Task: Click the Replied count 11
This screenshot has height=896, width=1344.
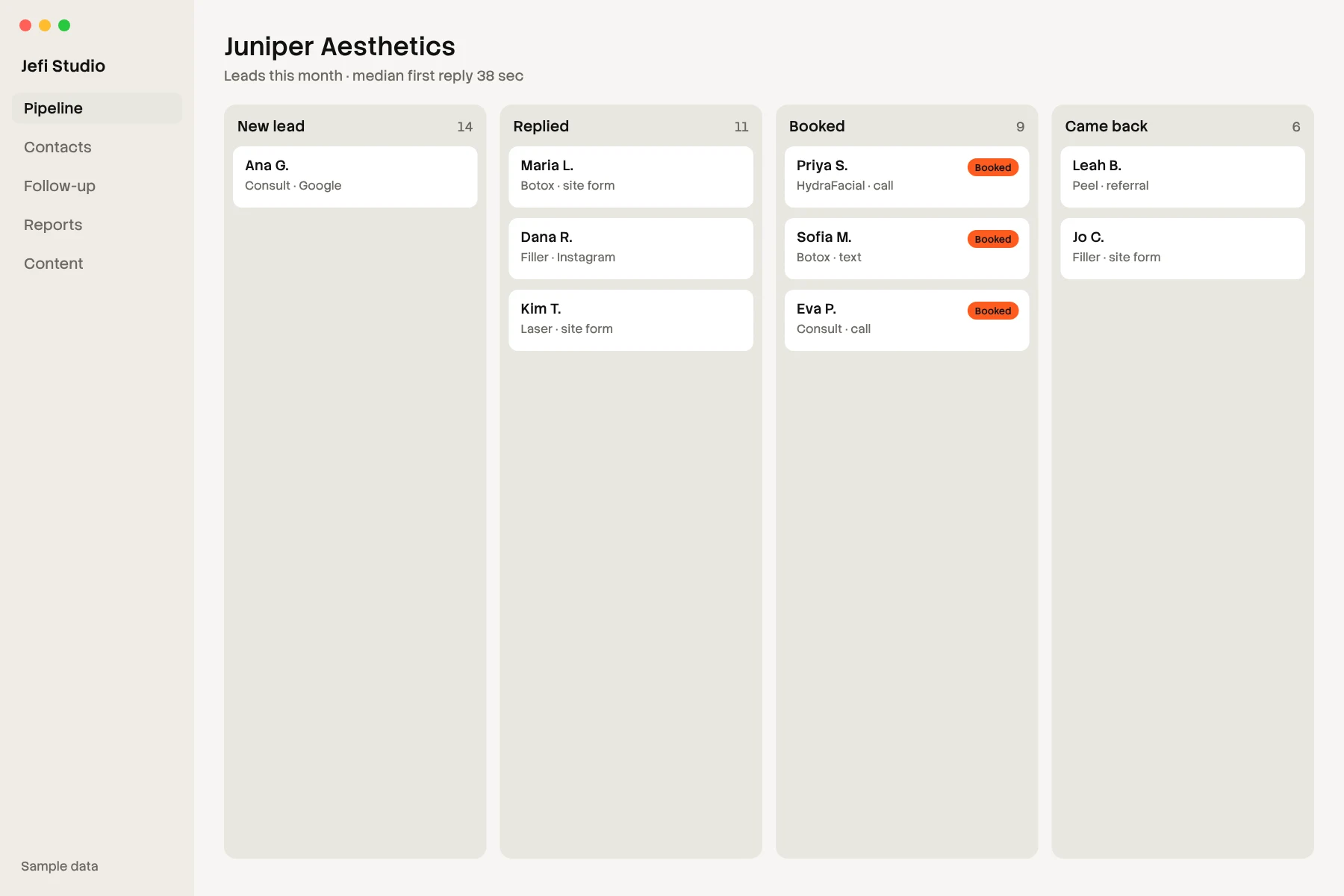Action: tap(741, 127)
